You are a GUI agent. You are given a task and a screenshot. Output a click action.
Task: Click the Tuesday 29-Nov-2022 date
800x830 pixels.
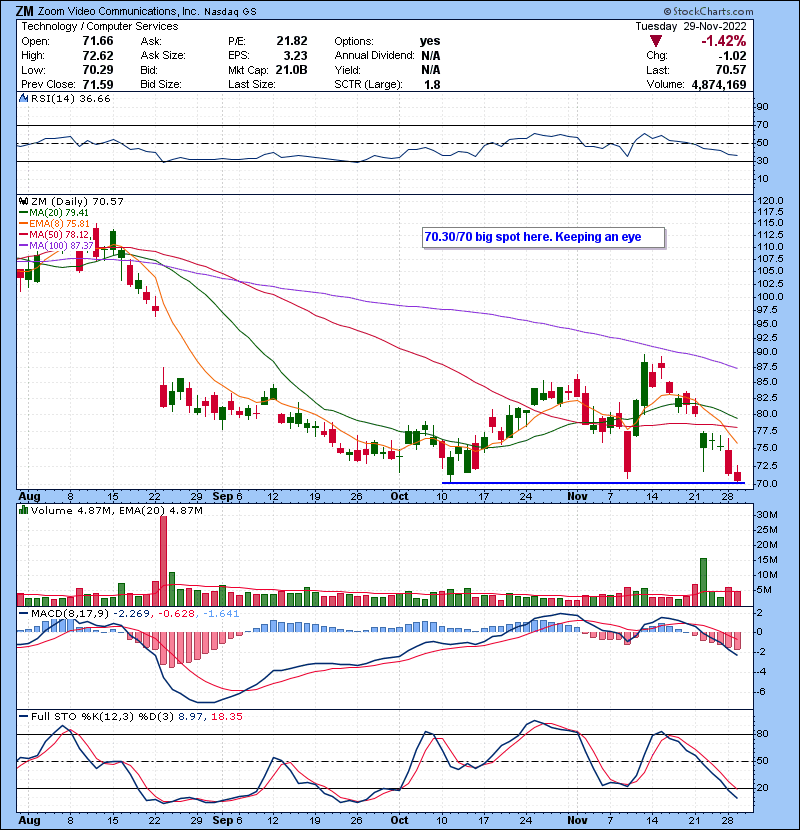[691, 26]
